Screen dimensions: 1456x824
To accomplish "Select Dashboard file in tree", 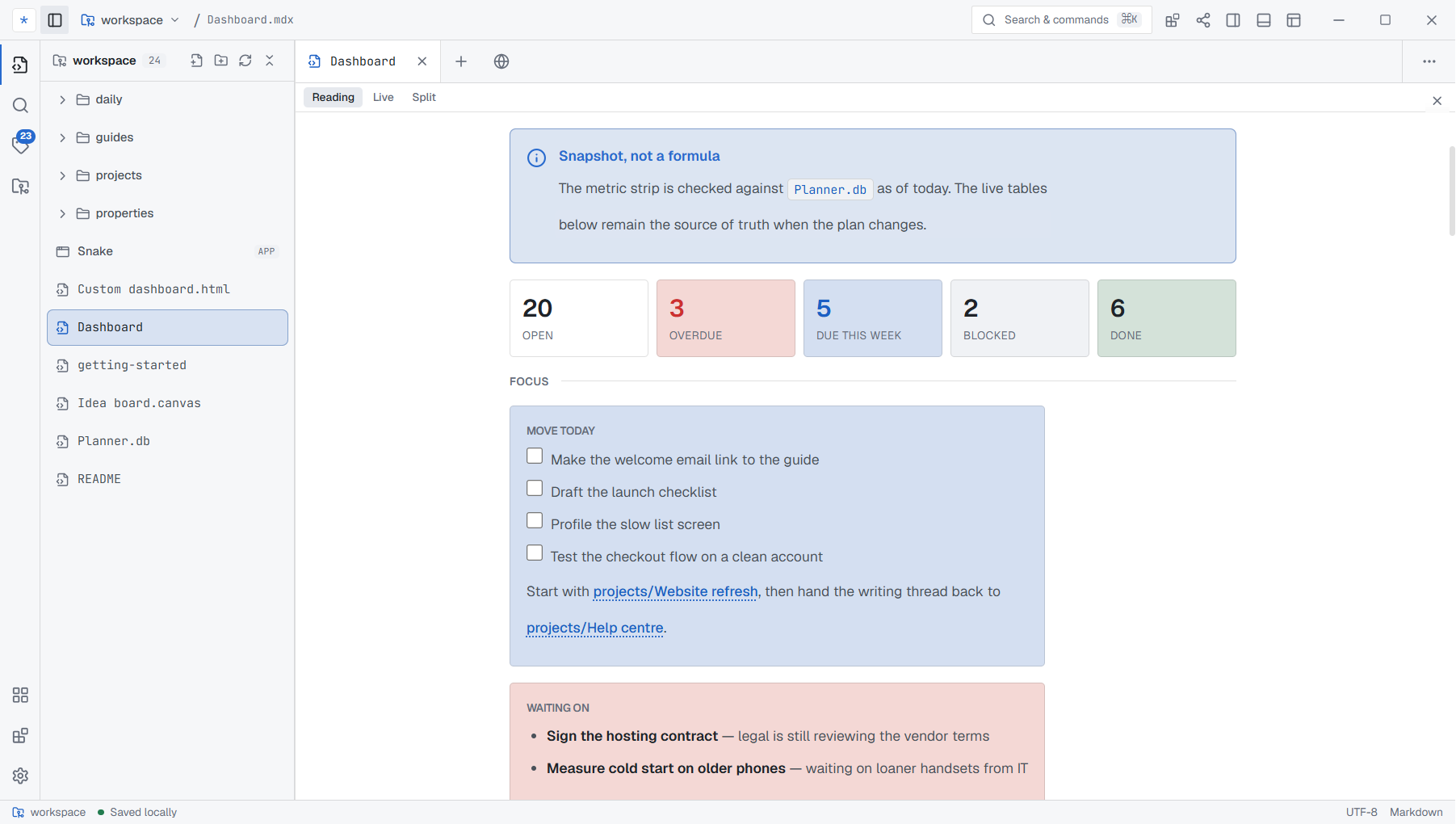I will point(167,327).
